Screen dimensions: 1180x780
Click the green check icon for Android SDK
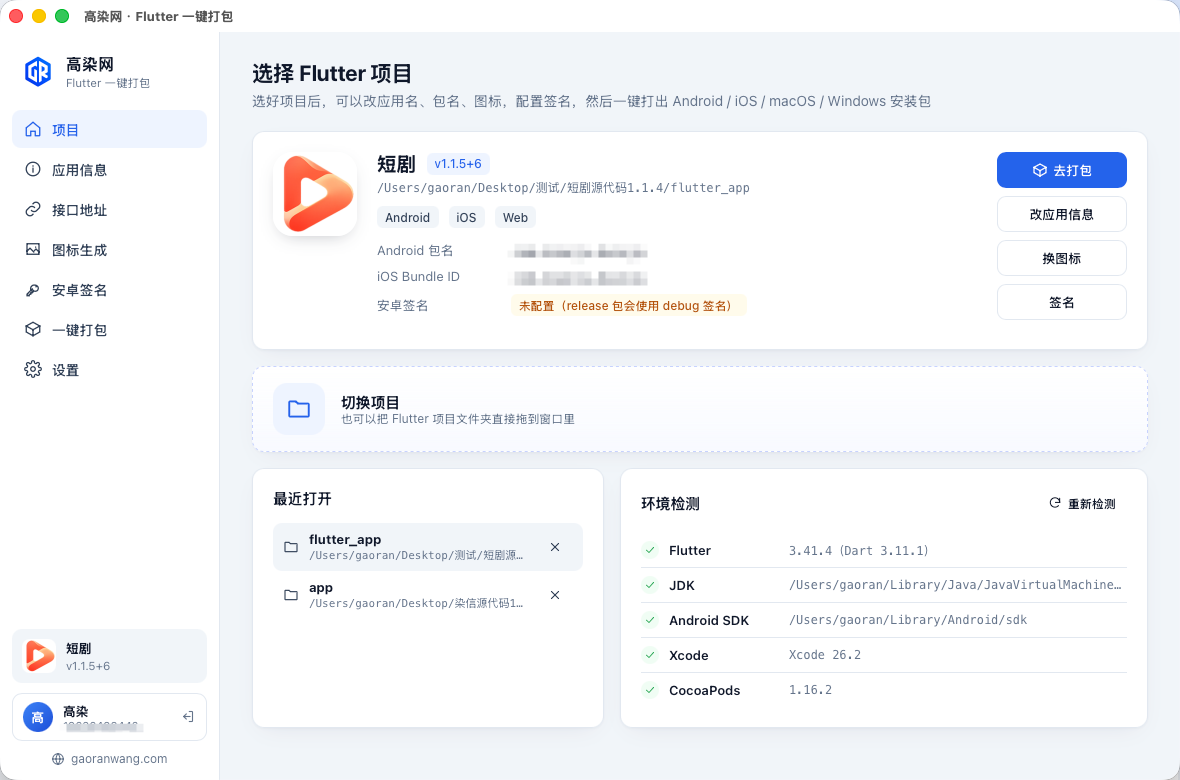(650, 620)
